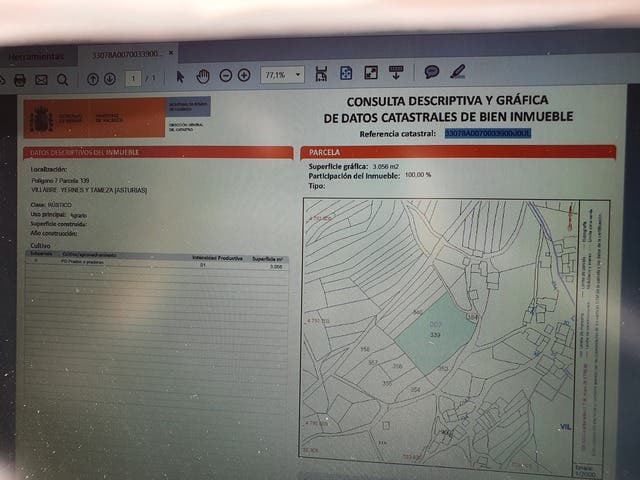The width and height of the screenshot is (640, 480).
Task: Zoom in with the plus button
Action: click(244, 75)
